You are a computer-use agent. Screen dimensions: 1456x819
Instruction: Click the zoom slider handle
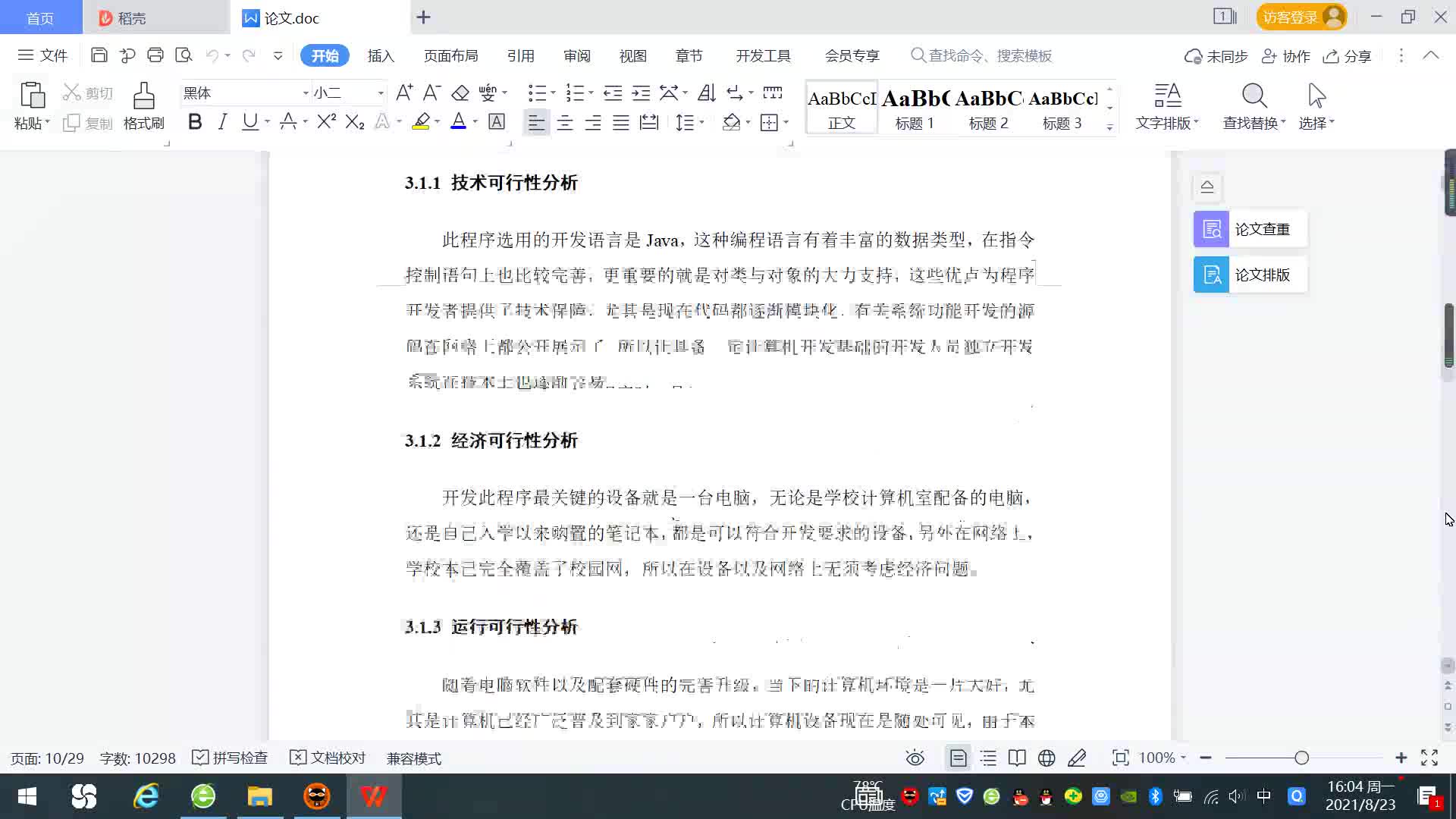1302,758
